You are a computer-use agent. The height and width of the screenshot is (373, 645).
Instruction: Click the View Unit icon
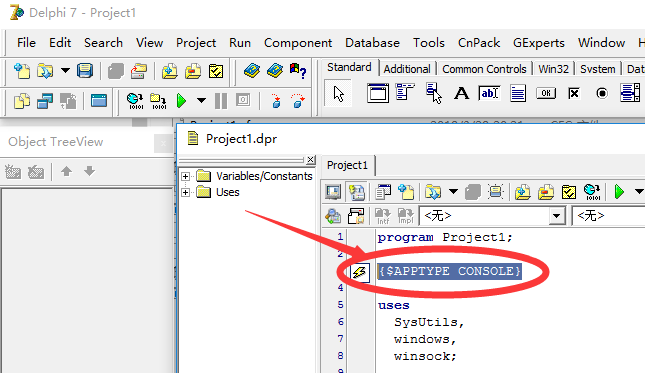22,101
